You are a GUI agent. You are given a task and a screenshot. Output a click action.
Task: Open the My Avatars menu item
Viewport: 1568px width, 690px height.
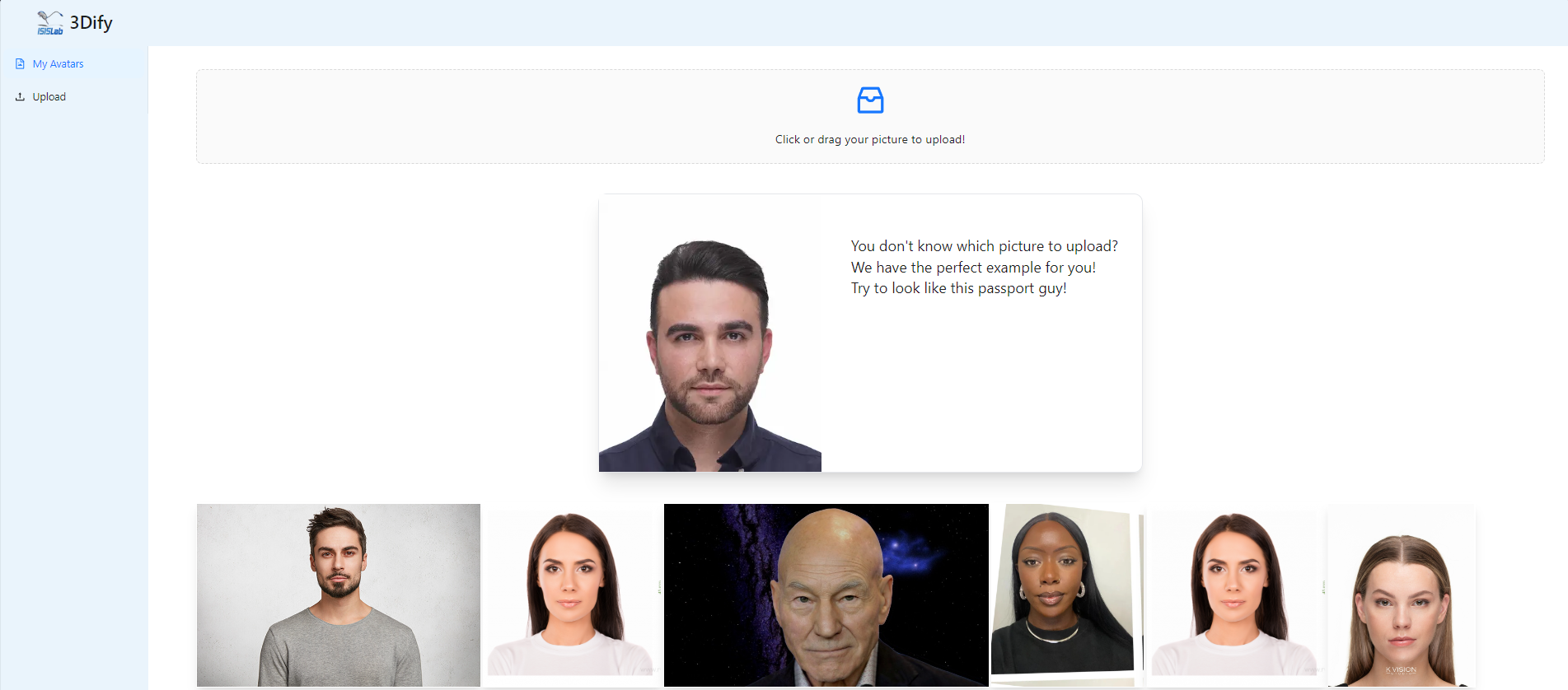pyautogui.click(x=74, y=63)
